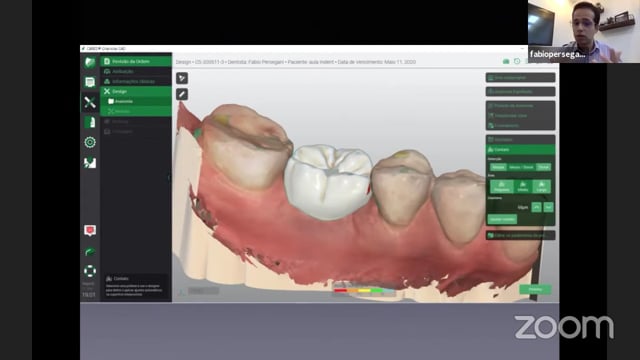Viewport: 640px width, 360px height.
Task: Click the green next button at bottom right
Action: point(535,289)
